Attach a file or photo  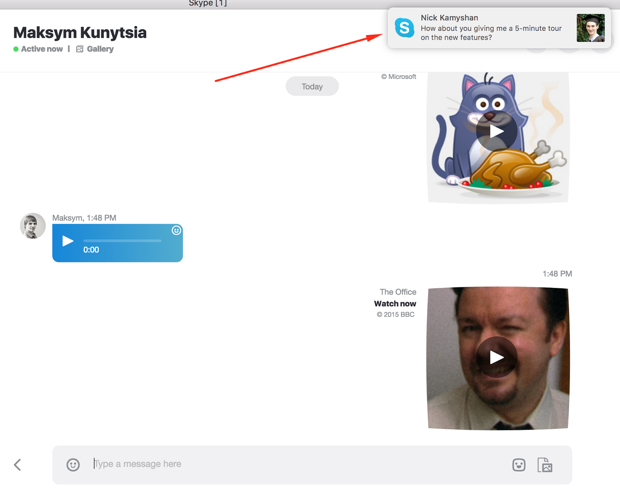pos(545,465)
